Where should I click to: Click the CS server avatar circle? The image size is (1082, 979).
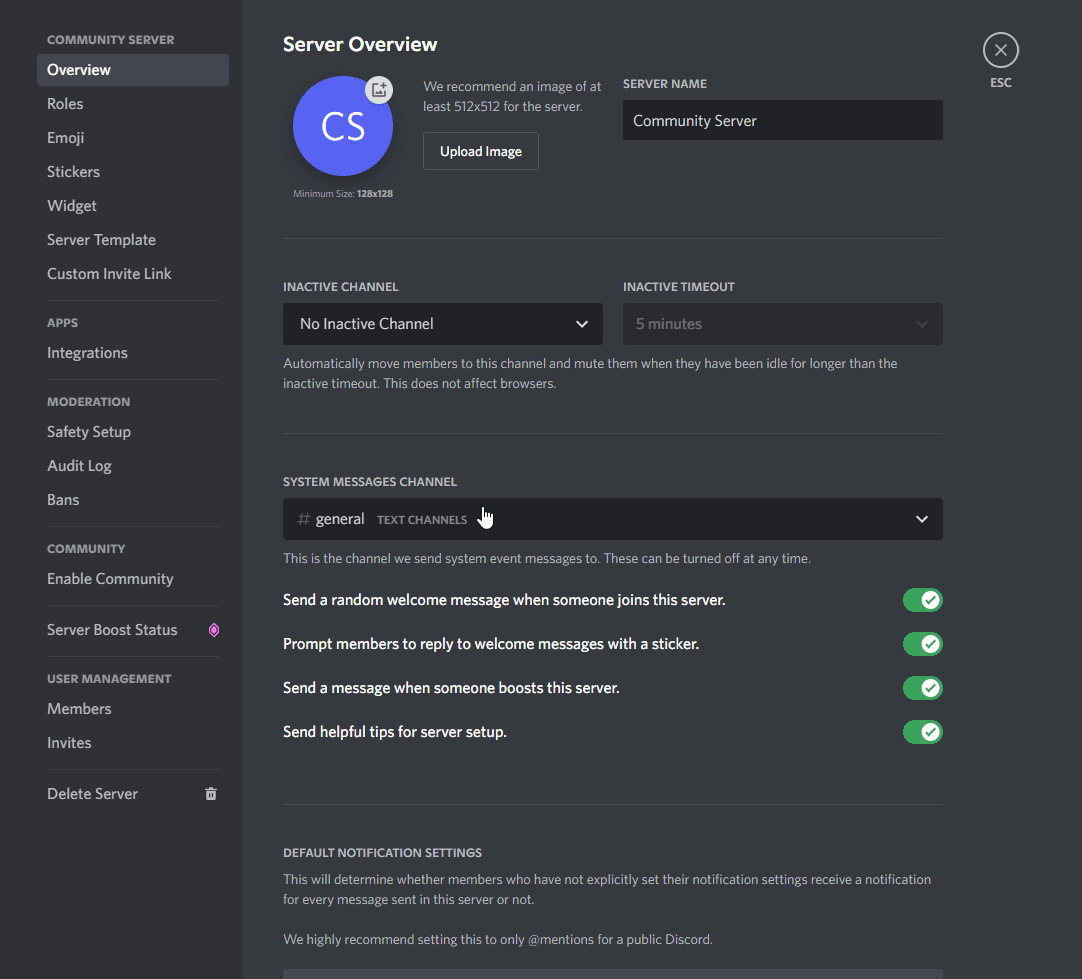(x=343, y=126)
